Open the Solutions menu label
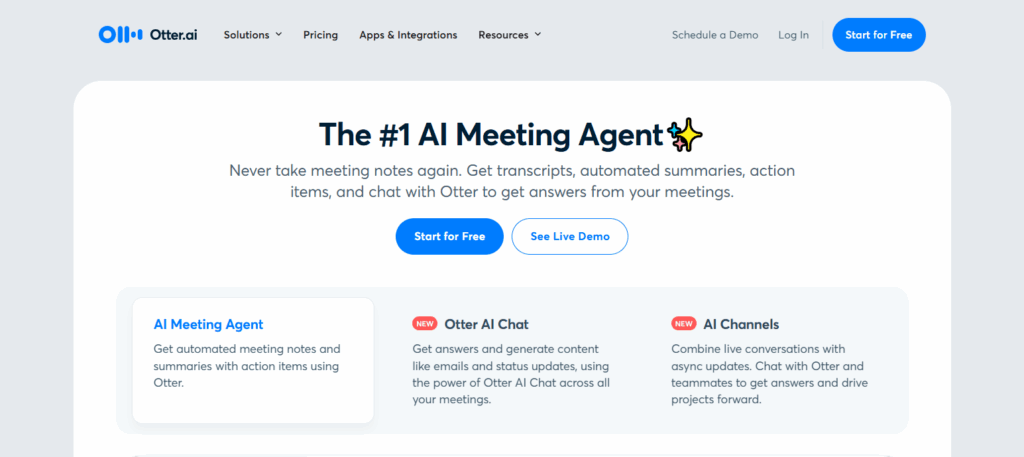Viewport: 1024px width, 457px height. (x=246, y=35)
